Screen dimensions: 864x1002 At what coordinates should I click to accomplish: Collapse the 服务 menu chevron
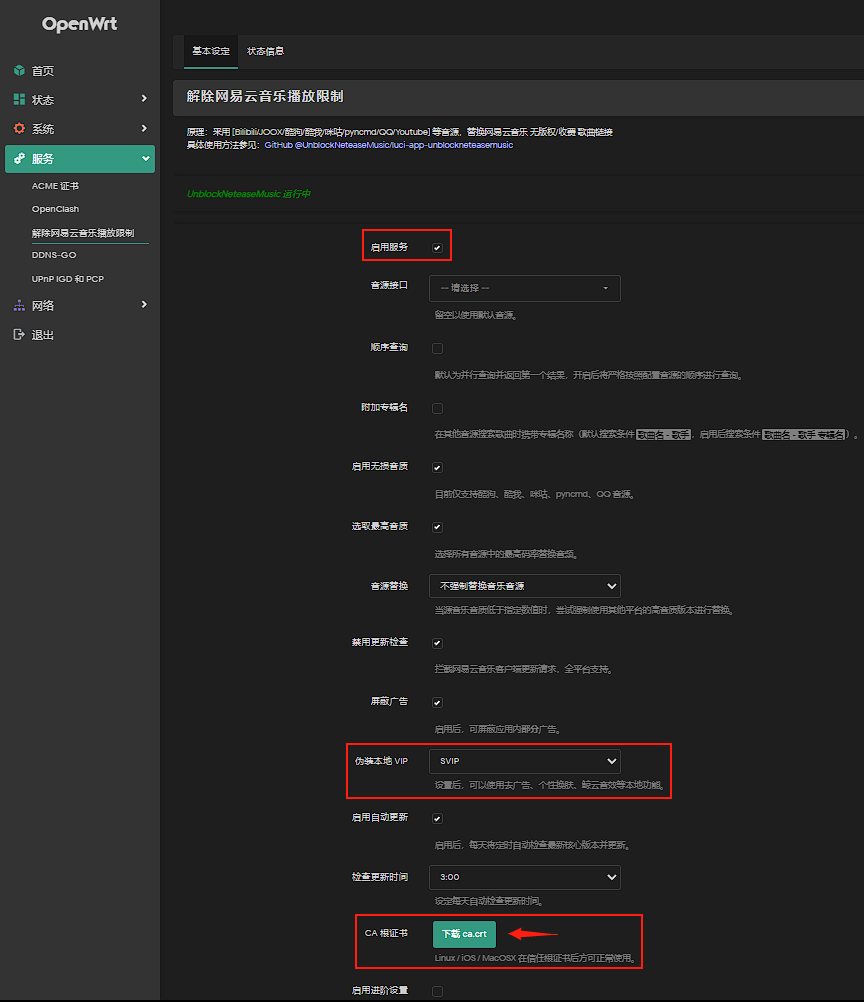click(146, 158)
